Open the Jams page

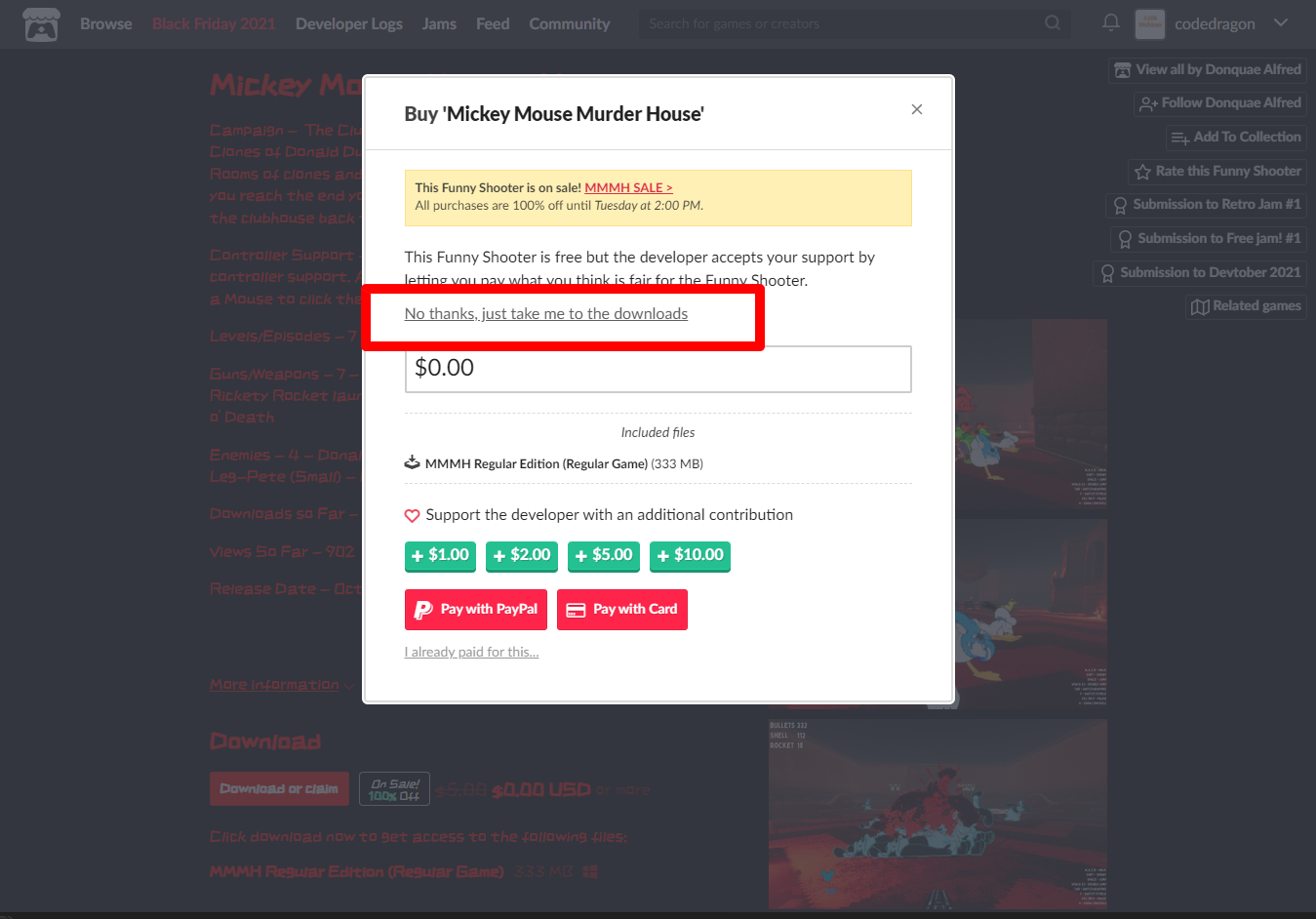439,23
